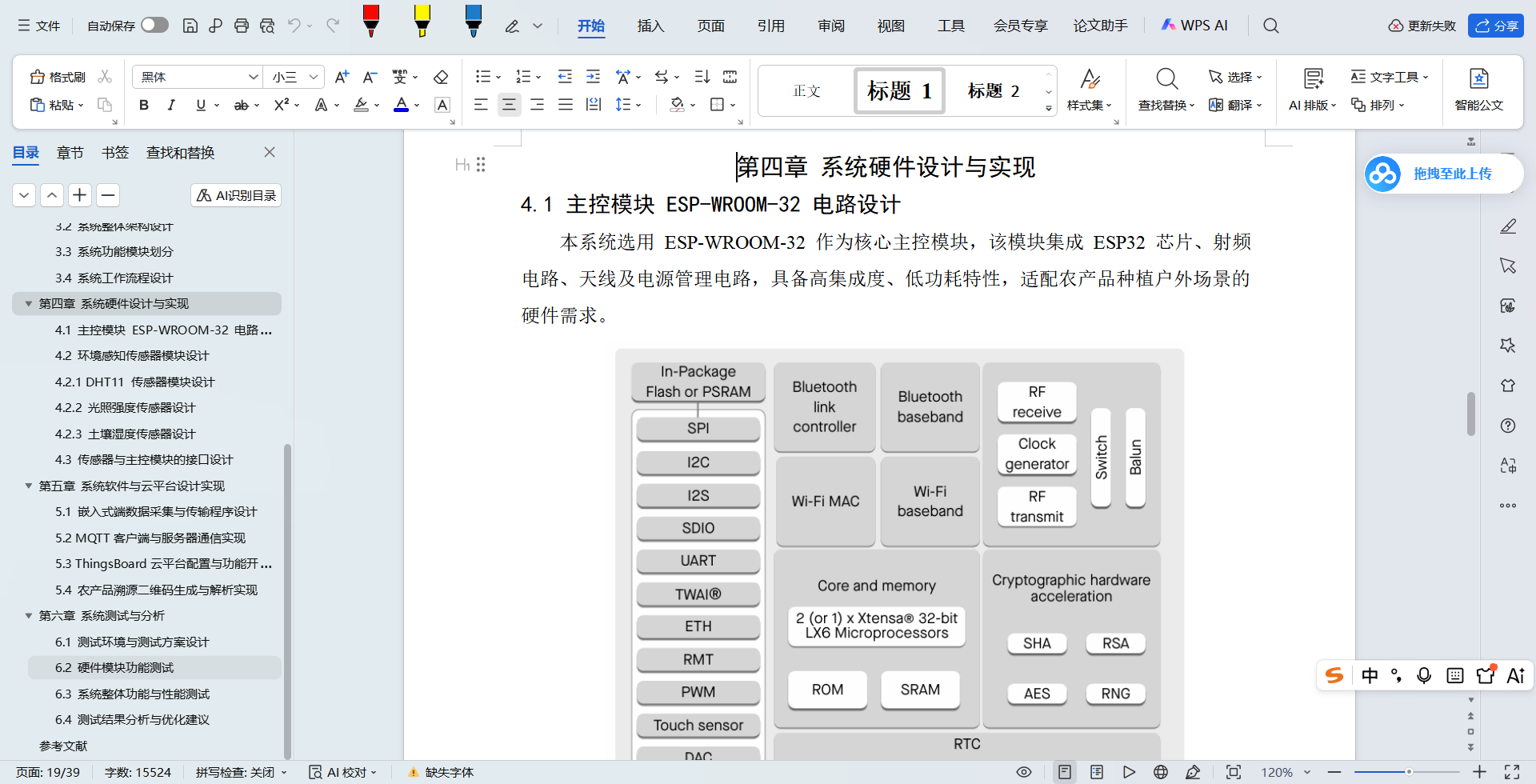
Task: Switch to the 书签 panel tab
Action: (x=115, y=153)
